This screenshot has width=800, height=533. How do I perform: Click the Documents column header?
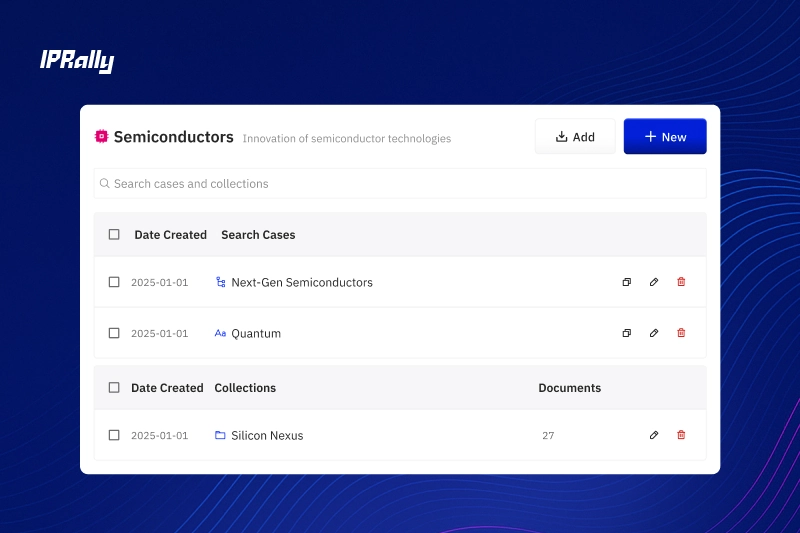point(570,388)
